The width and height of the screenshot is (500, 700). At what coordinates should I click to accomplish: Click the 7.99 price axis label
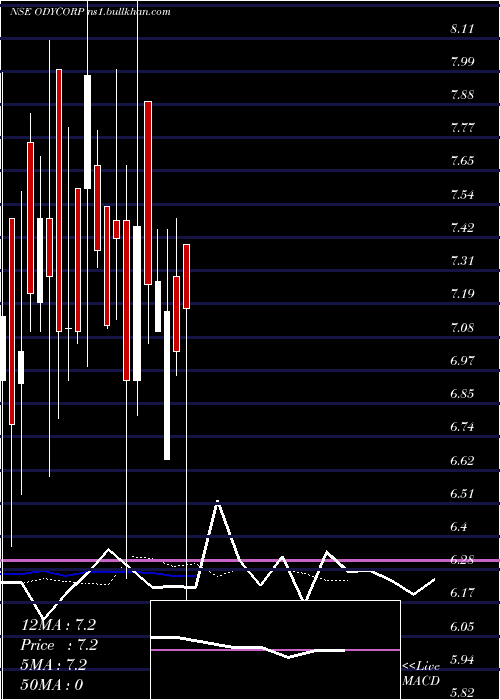[x=462, y=62]
